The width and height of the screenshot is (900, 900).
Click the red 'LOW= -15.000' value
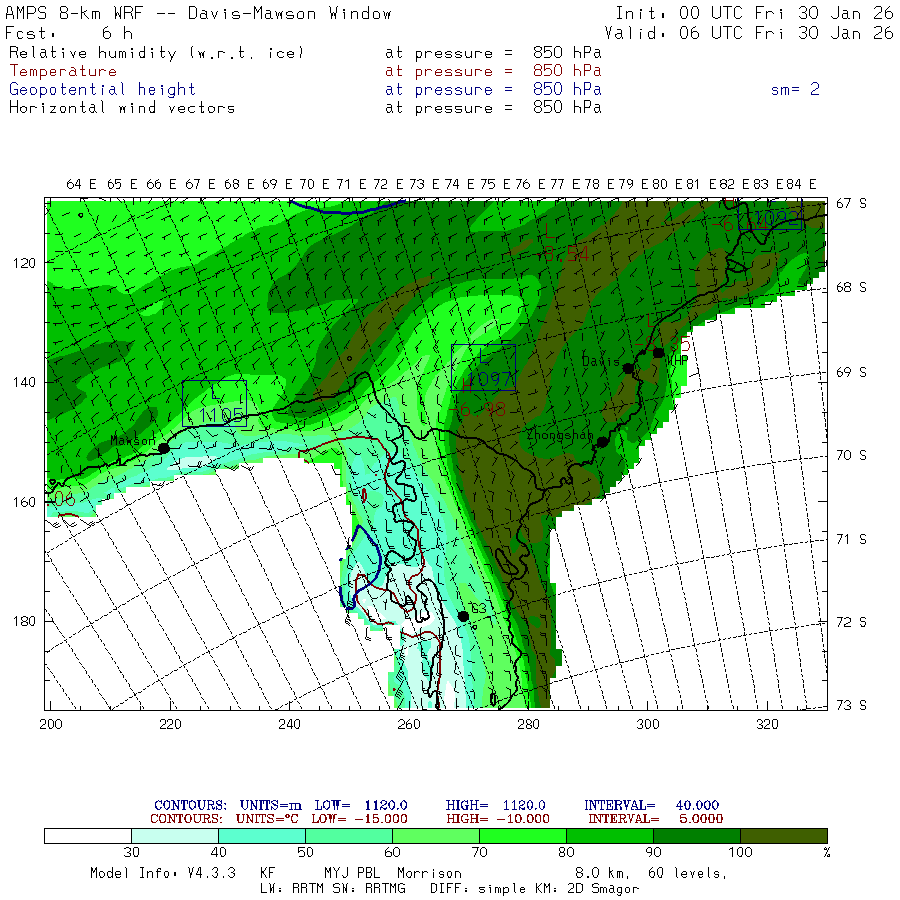359,818
